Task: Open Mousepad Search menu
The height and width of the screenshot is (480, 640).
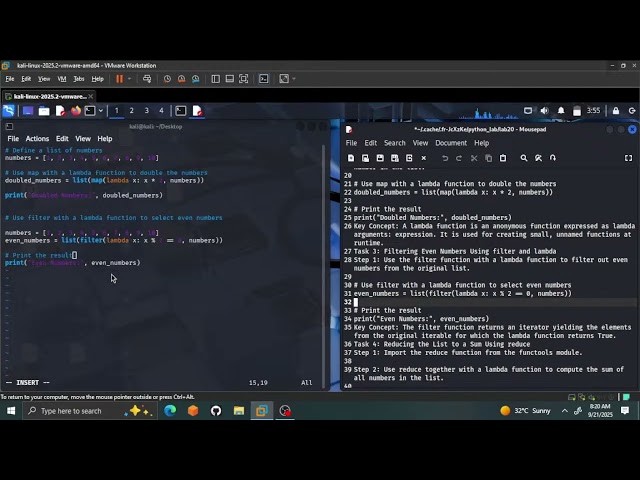Action: [395, 143]
